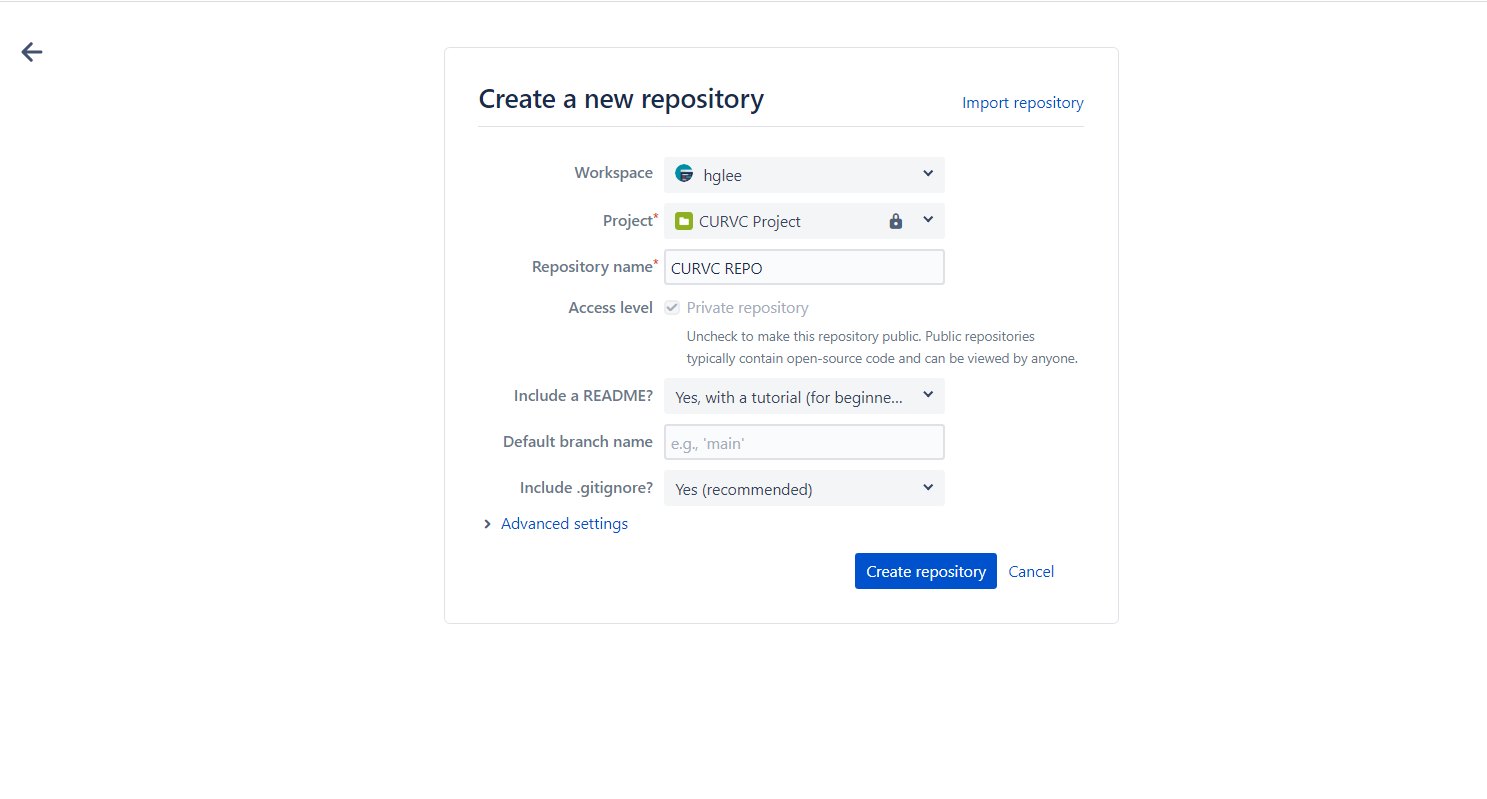Click the Include .gitignore dropdown chevron
This screenshot has width=1487, height=799.
(928, 488)
